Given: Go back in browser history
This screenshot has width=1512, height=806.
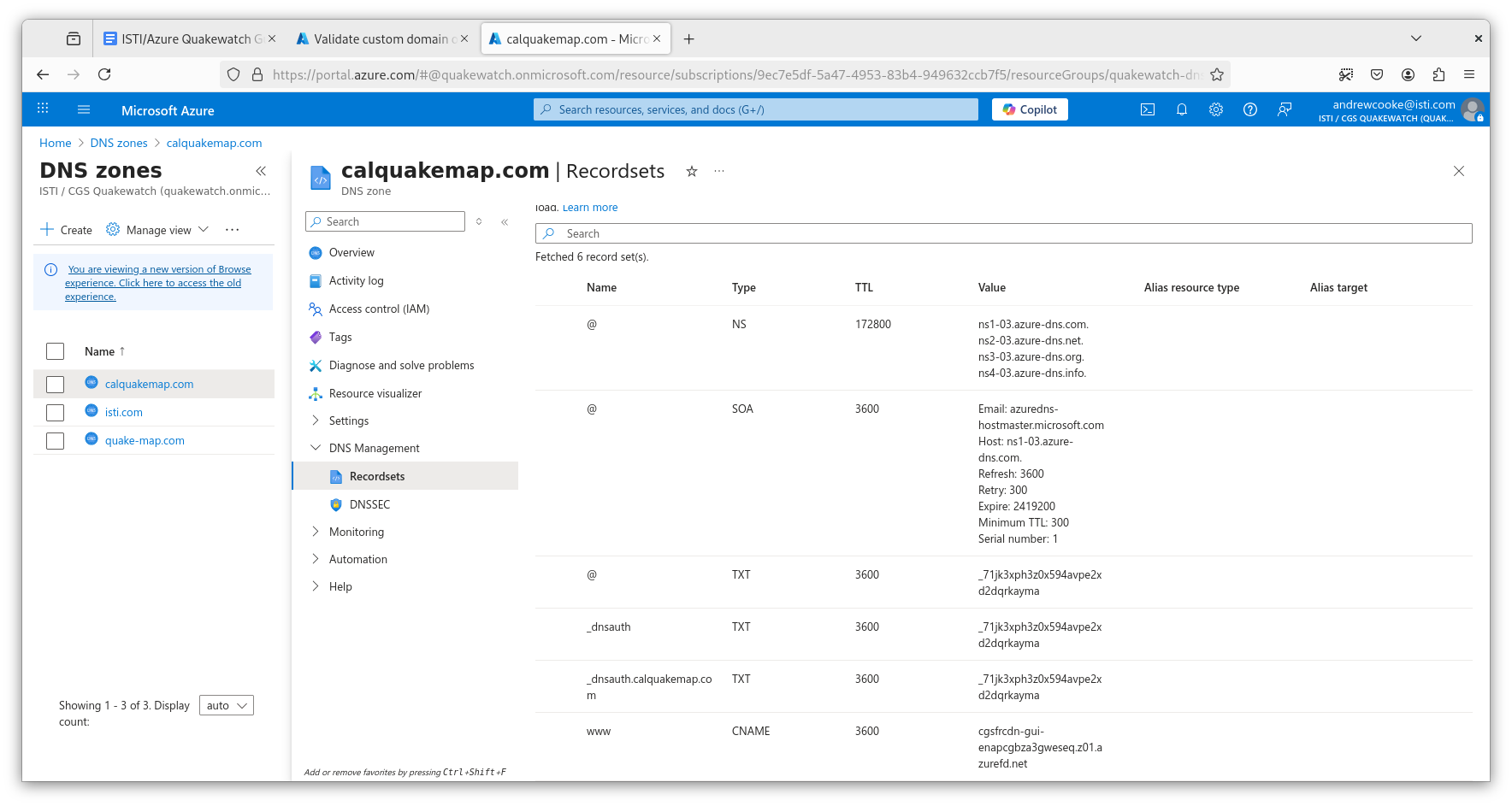Looking at the screenshot, I should click(43, 74).
